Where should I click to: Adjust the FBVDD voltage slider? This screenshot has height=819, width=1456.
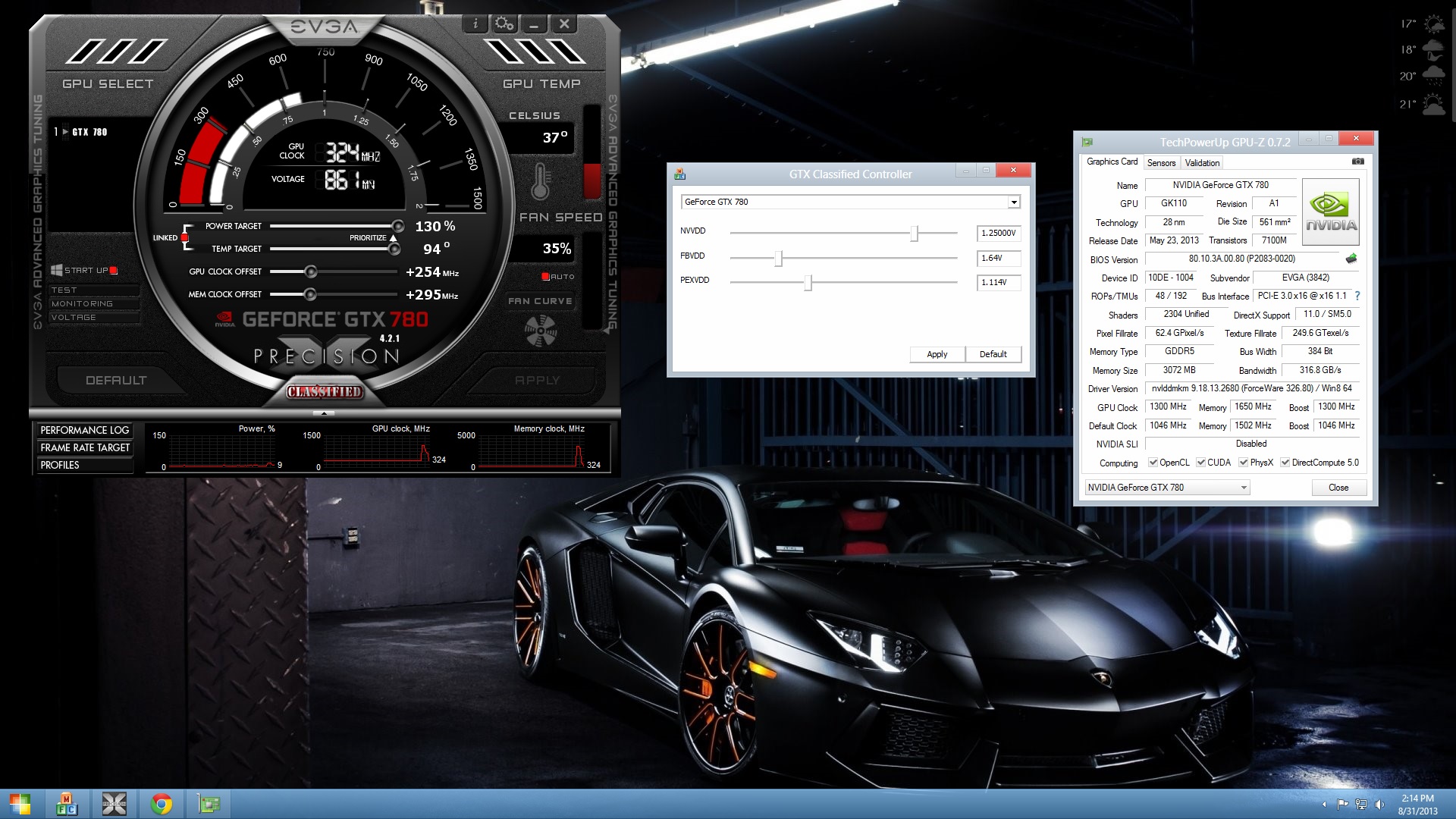pyautogui.click(x=778, y=259)
